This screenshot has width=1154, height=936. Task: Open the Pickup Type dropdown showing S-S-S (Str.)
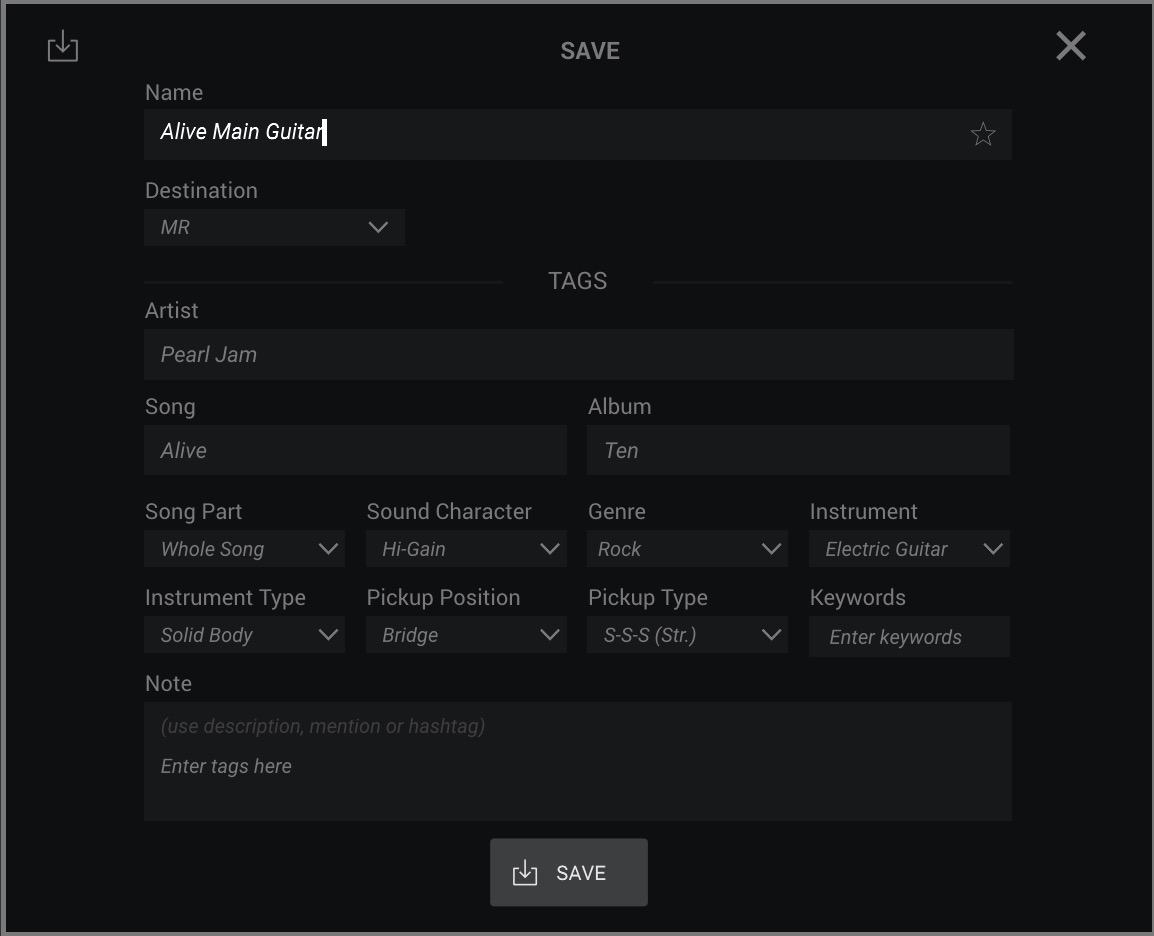pos(687,635)
